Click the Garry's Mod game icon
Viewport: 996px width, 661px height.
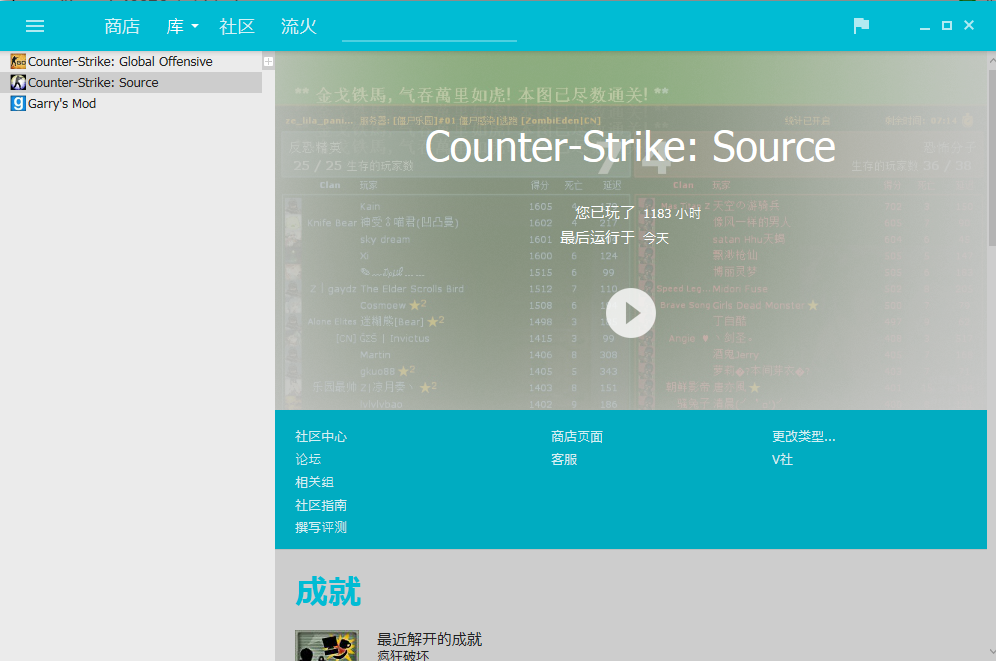(18, 103)
